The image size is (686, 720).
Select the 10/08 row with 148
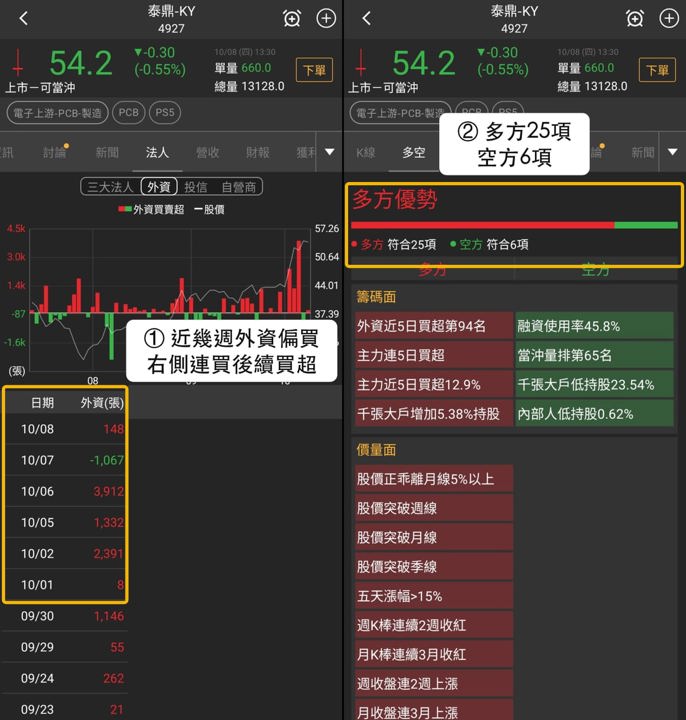pos(65,429)
